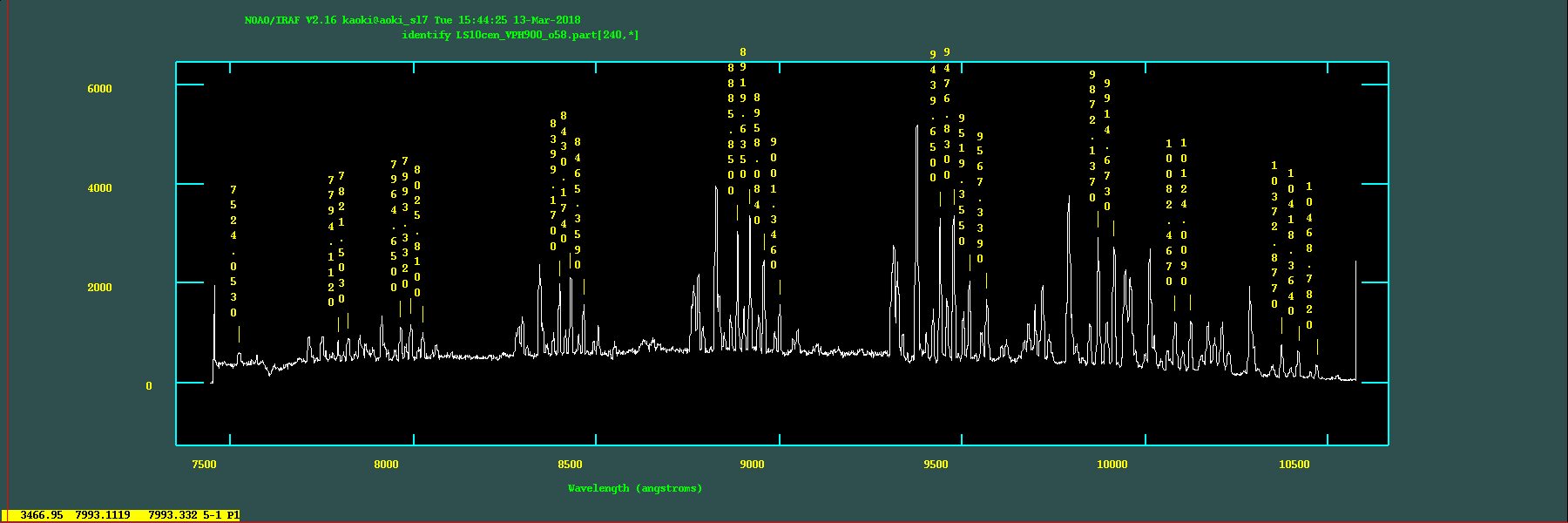Select the 7993.3320 identified line label
Viewport: 1568px width, 523px height.
[405, 223]
